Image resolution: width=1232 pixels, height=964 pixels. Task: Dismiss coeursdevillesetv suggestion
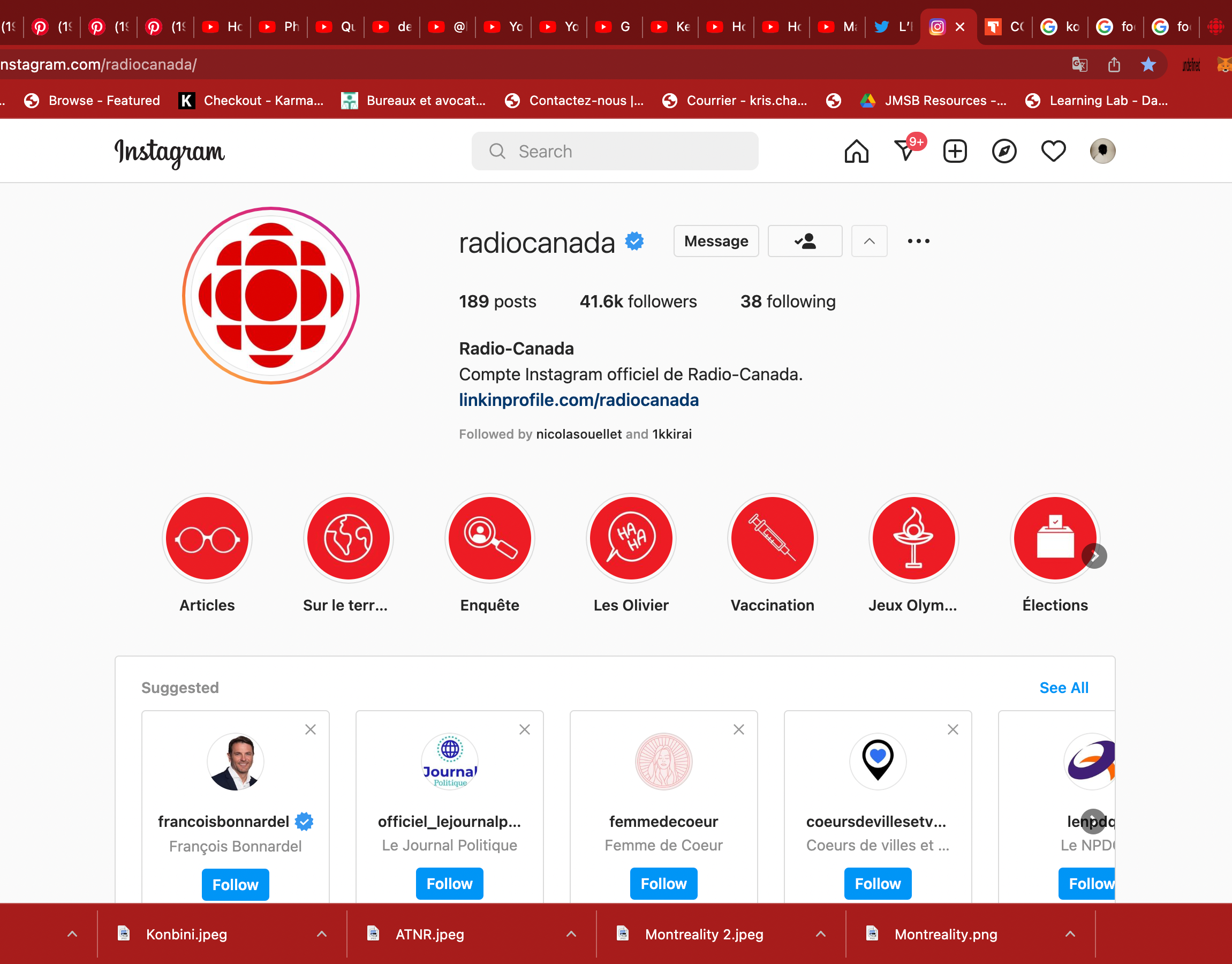pos(953,729)
